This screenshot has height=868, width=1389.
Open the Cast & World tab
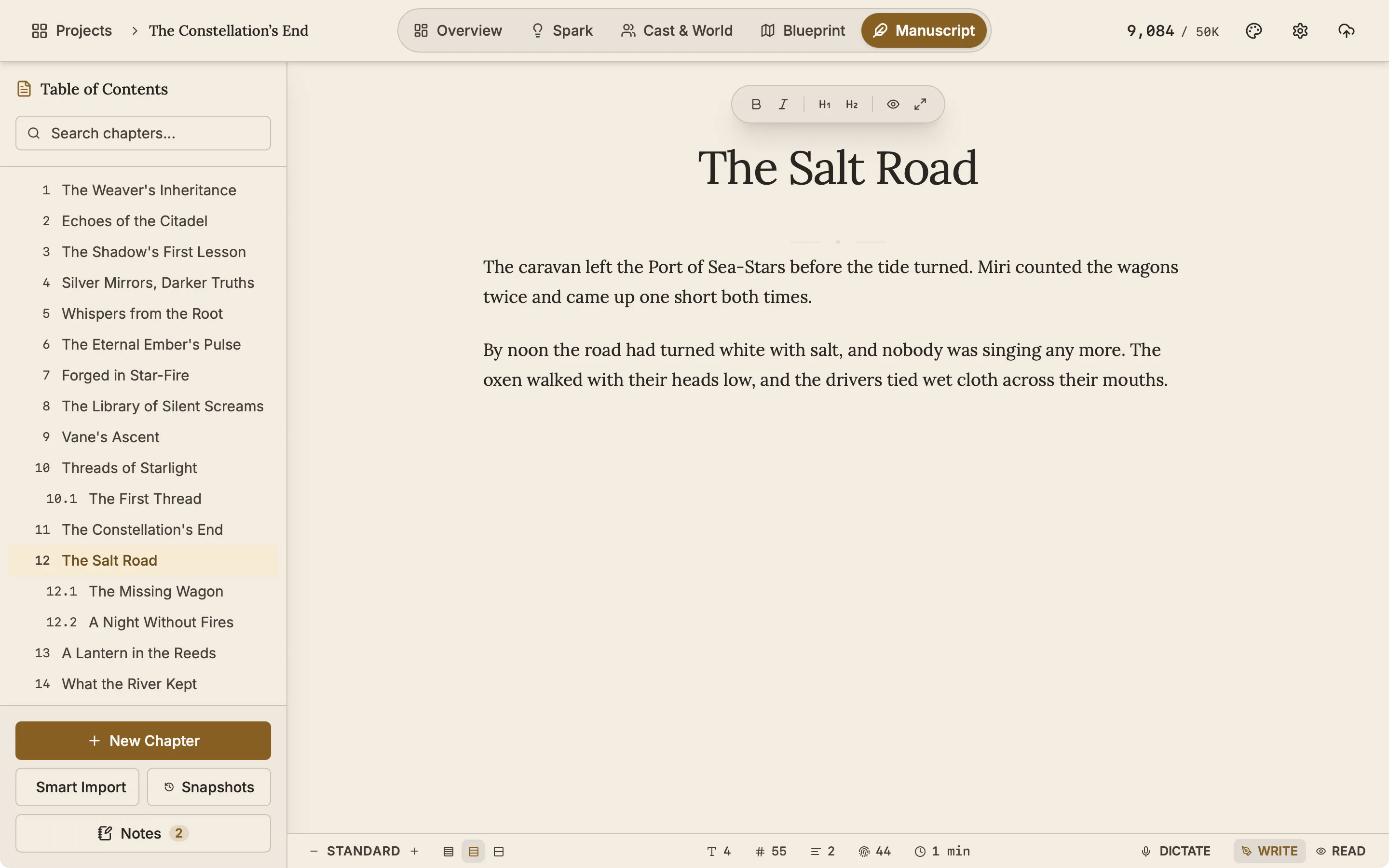[x=677, y=30]
